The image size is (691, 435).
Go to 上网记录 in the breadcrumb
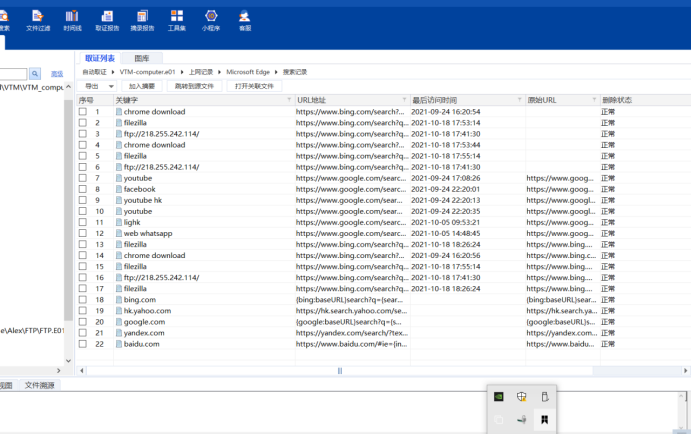201,72
